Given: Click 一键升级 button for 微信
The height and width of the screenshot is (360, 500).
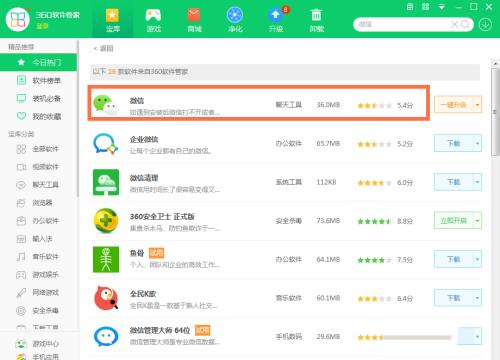Looking at the screenshot, I should tap(453, 105).
